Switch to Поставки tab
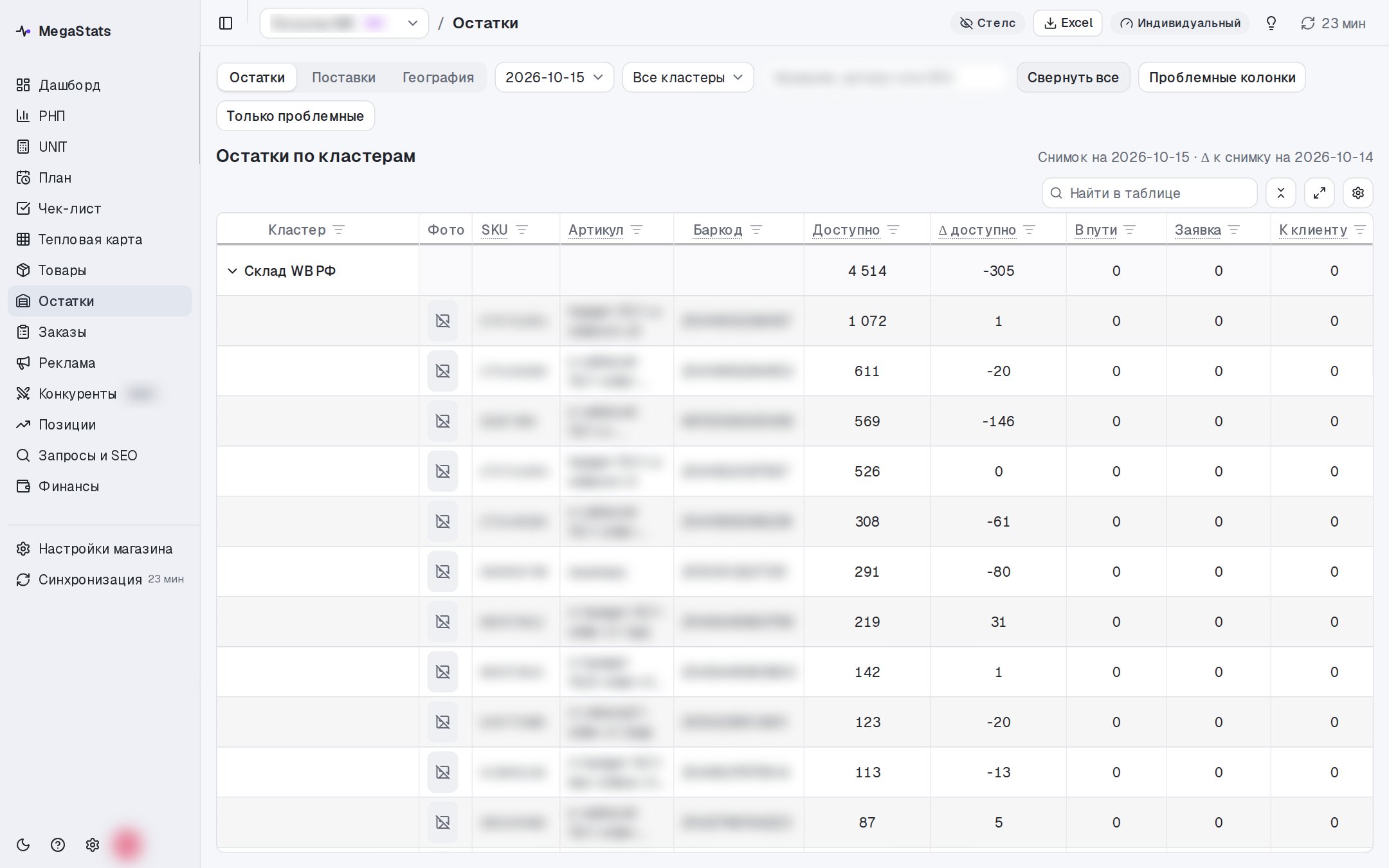The height and width of the screenshot is (868, 1389). point(343,77)
